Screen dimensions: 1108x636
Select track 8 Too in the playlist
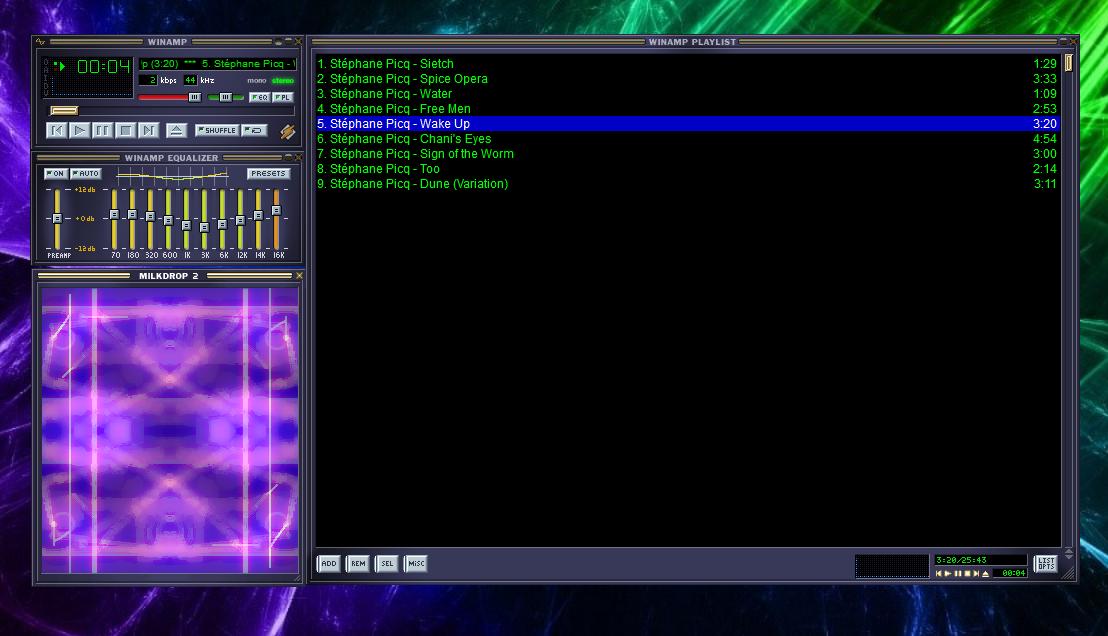point(687,168)
